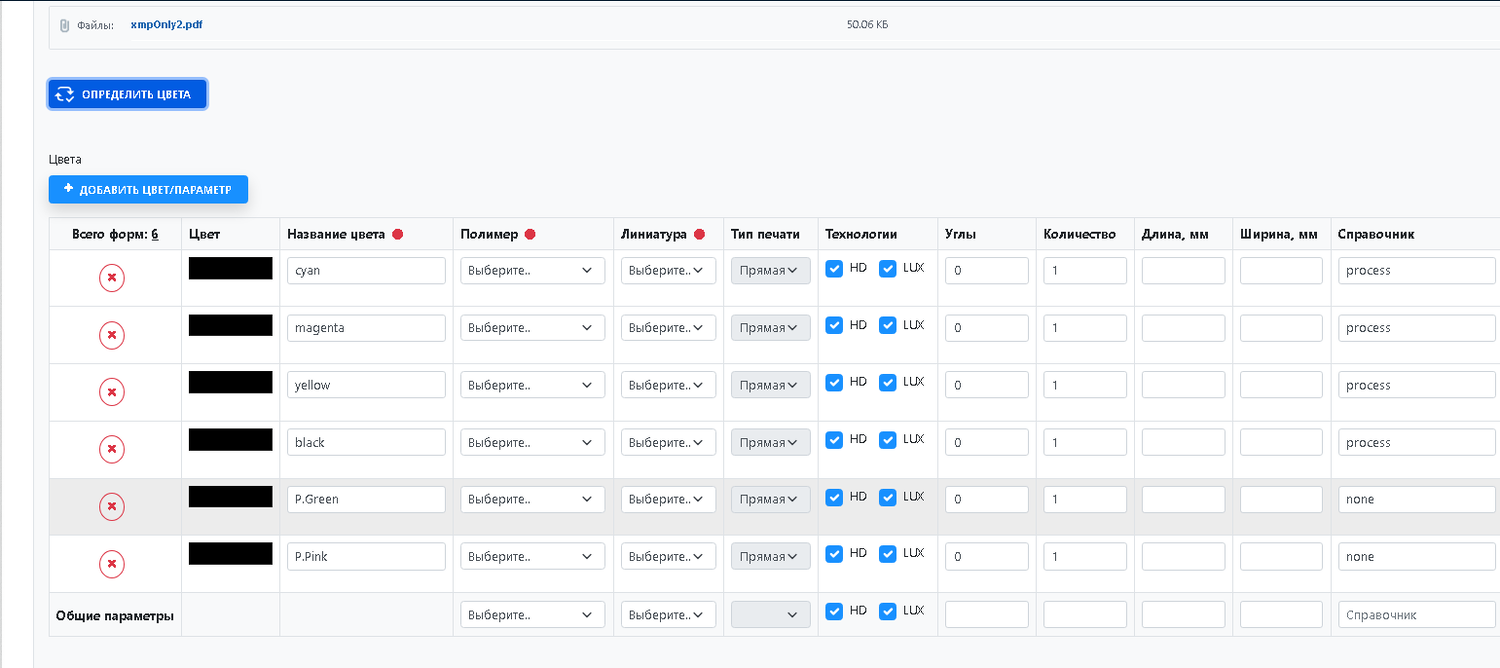1500x668 pixels.
Task: Remove the black color row
Action: pyautogui.click(x=112, y=450)
